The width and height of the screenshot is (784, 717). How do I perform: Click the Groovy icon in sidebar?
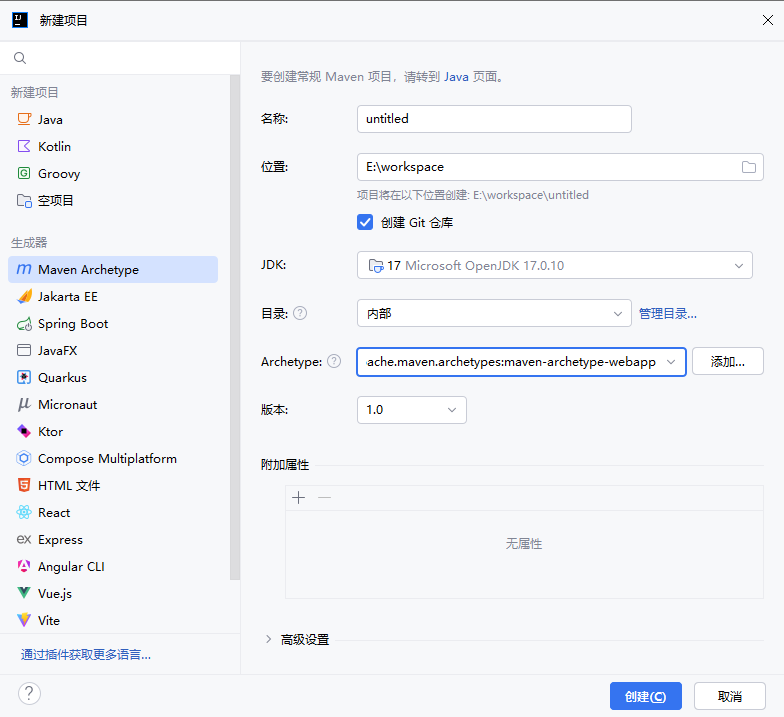(x=24, y=173)
